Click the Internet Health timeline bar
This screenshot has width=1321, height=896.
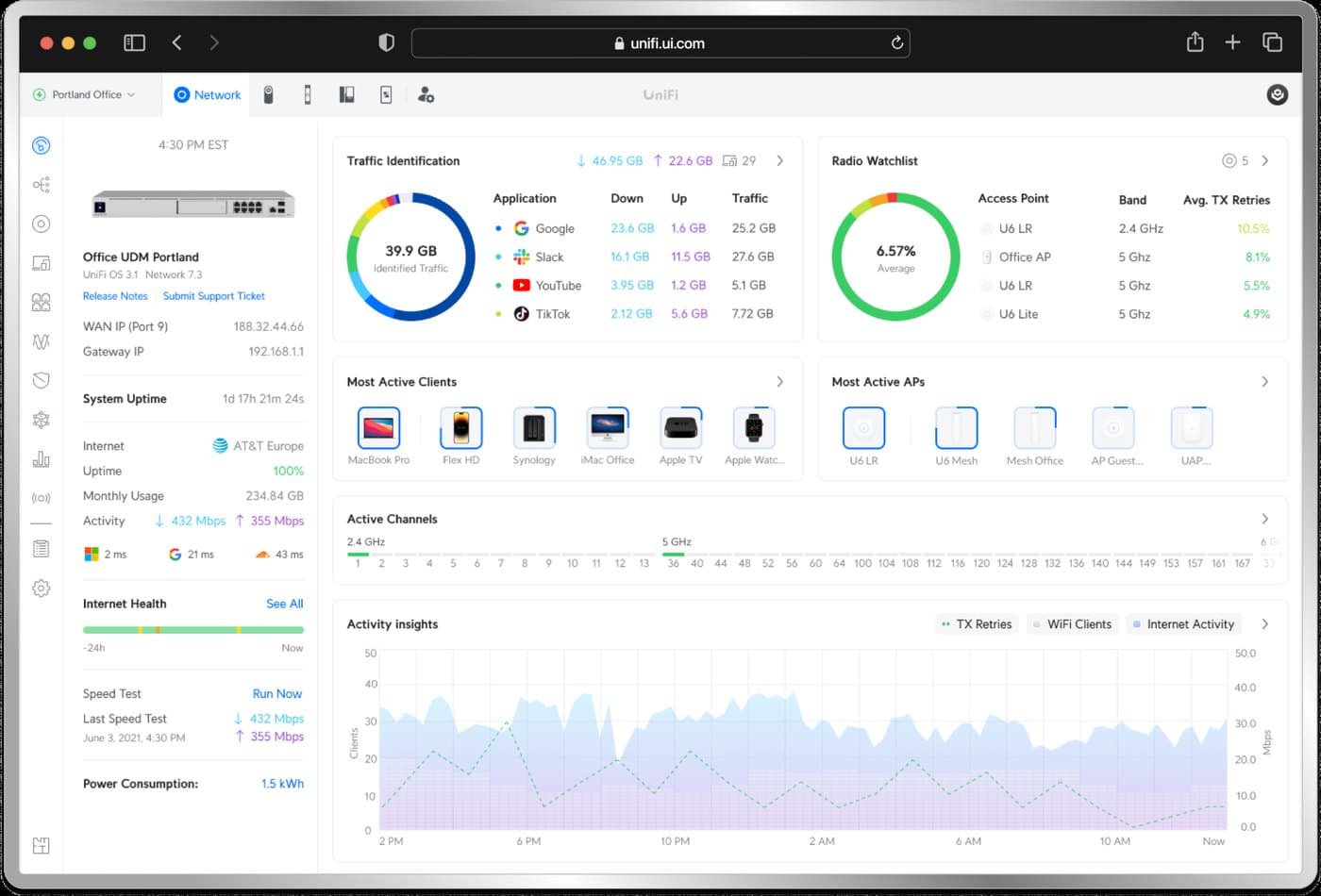point(193,629)
